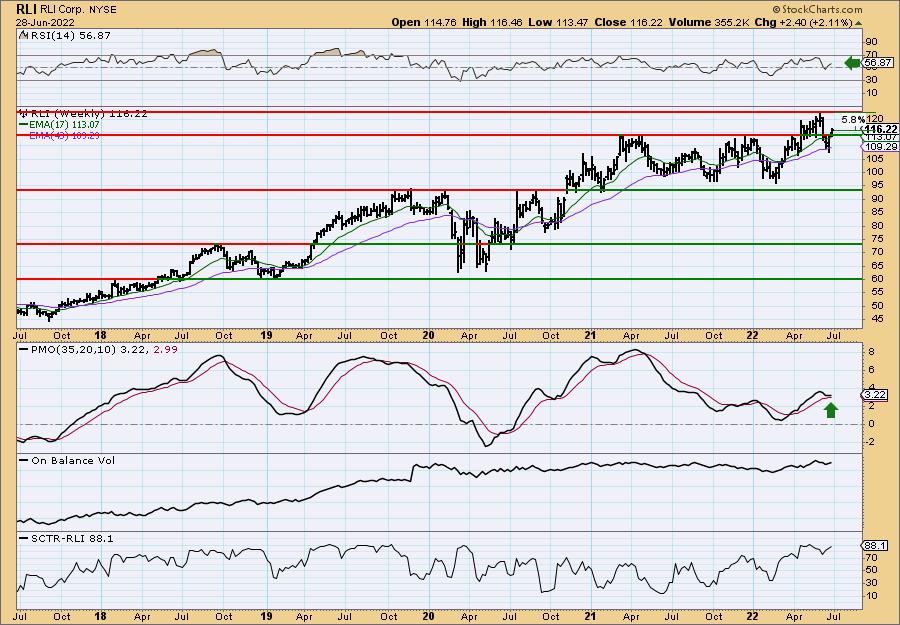Open the StockCharts.com copyright label
The image size is (900, 625).
(x=817, y=9)
